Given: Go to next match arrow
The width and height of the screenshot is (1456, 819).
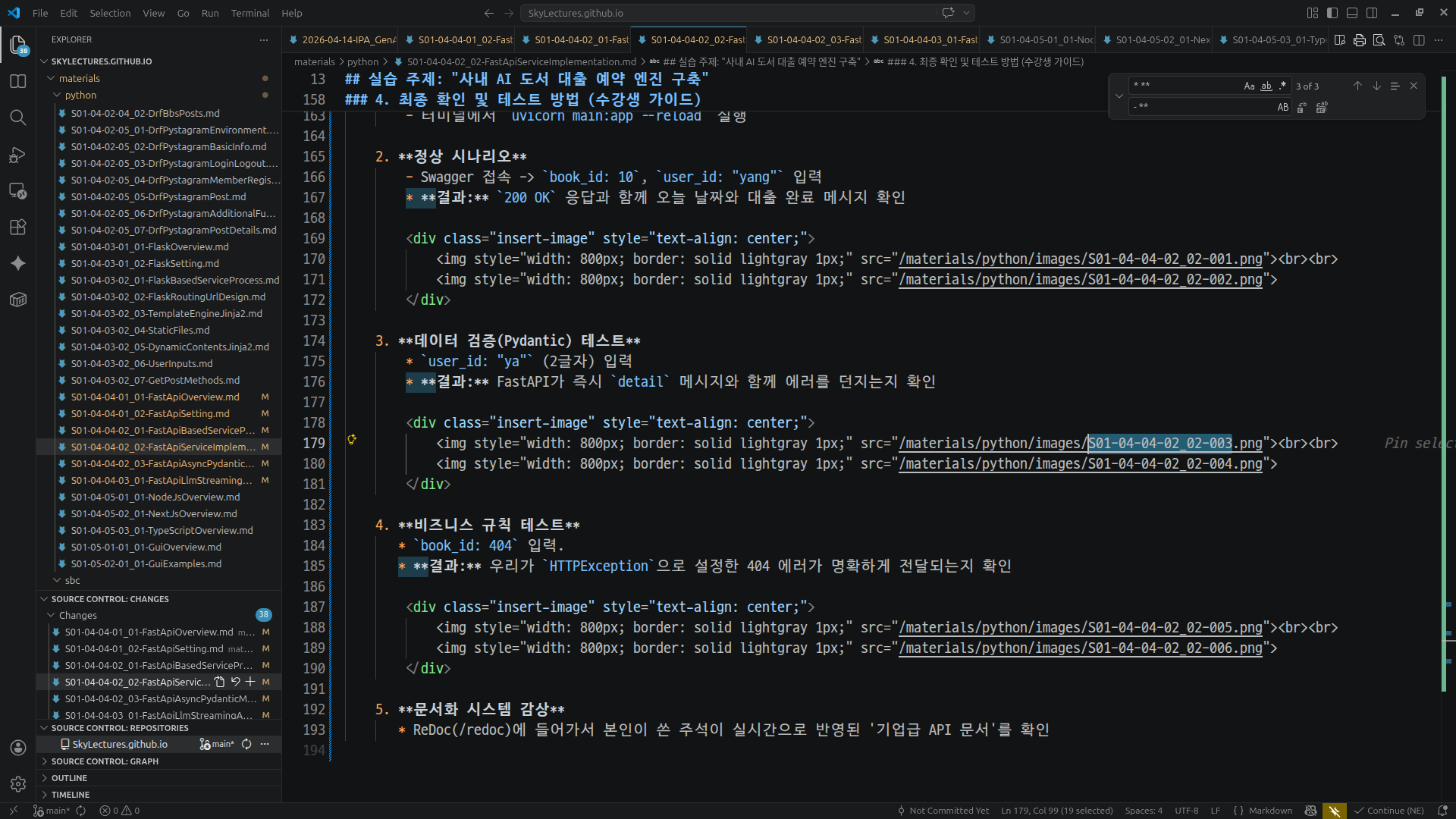Looking at the screenshot, I should (x=1376, y=86).
